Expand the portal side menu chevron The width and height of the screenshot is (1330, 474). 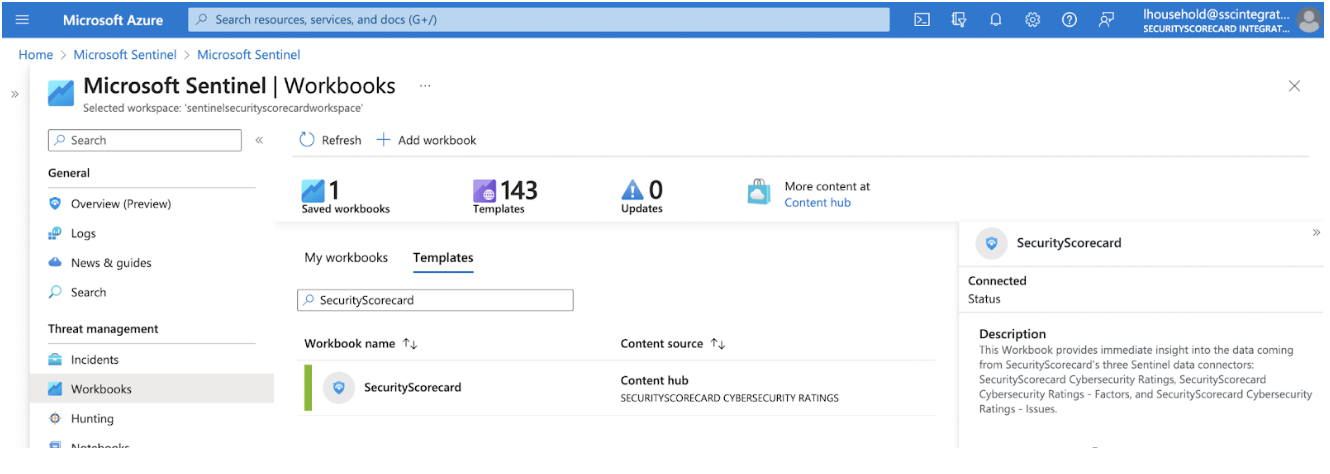coord(15,94)
